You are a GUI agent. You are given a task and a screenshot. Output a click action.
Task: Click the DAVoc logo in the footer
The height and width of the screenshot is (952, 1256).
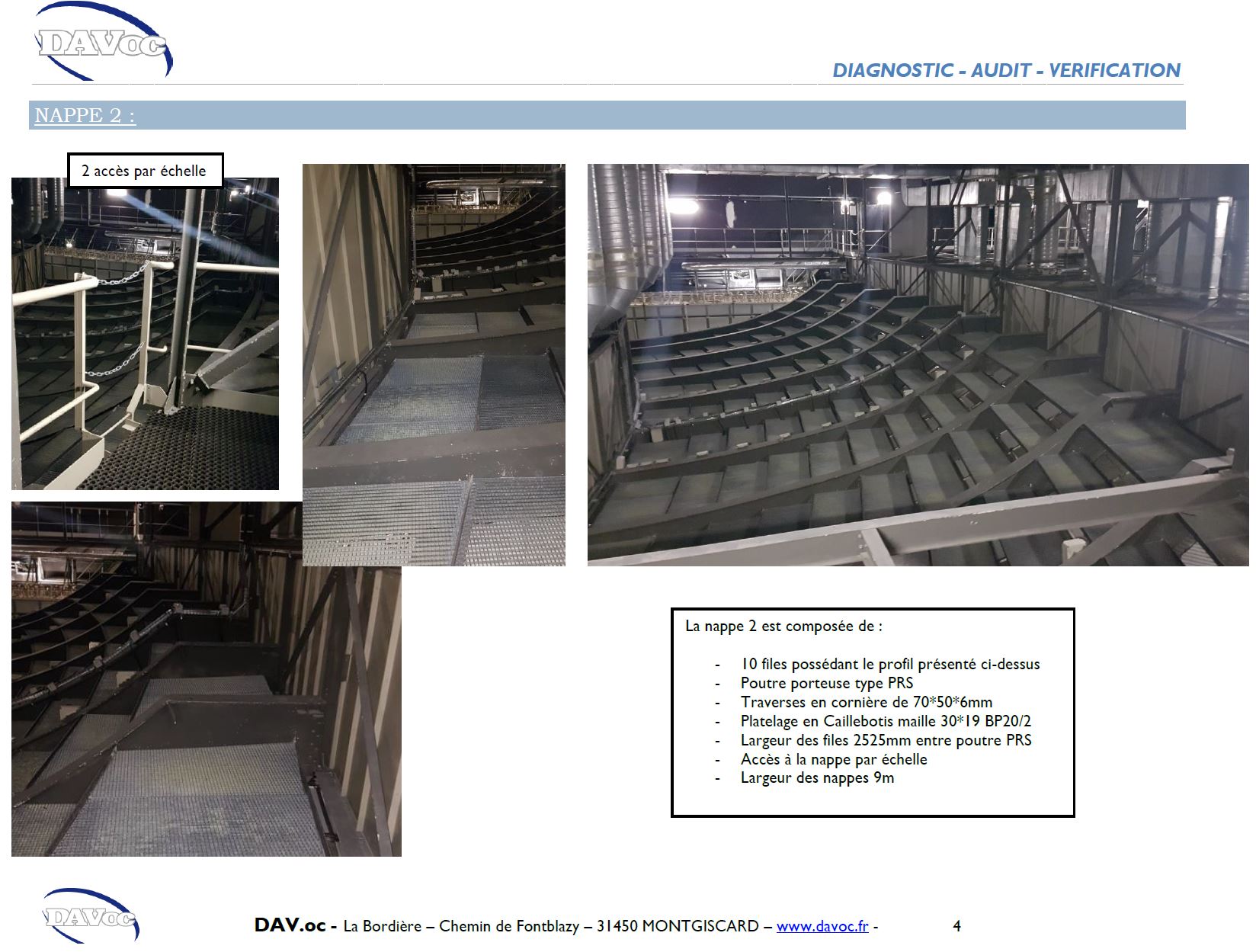(91, 915)
